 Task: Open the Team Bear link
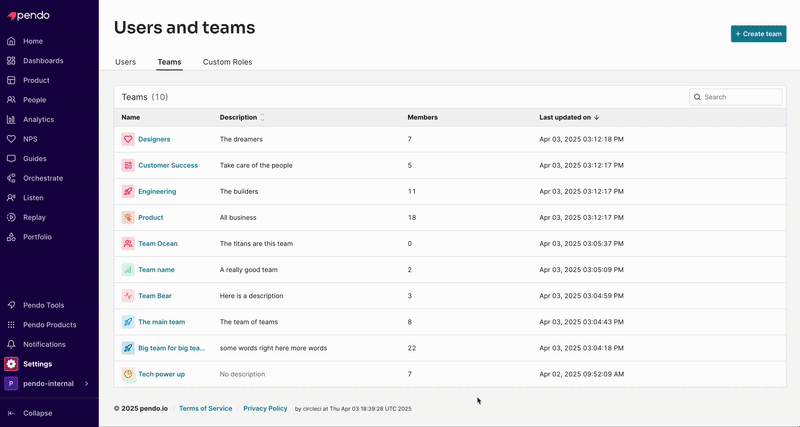point(155,296)
